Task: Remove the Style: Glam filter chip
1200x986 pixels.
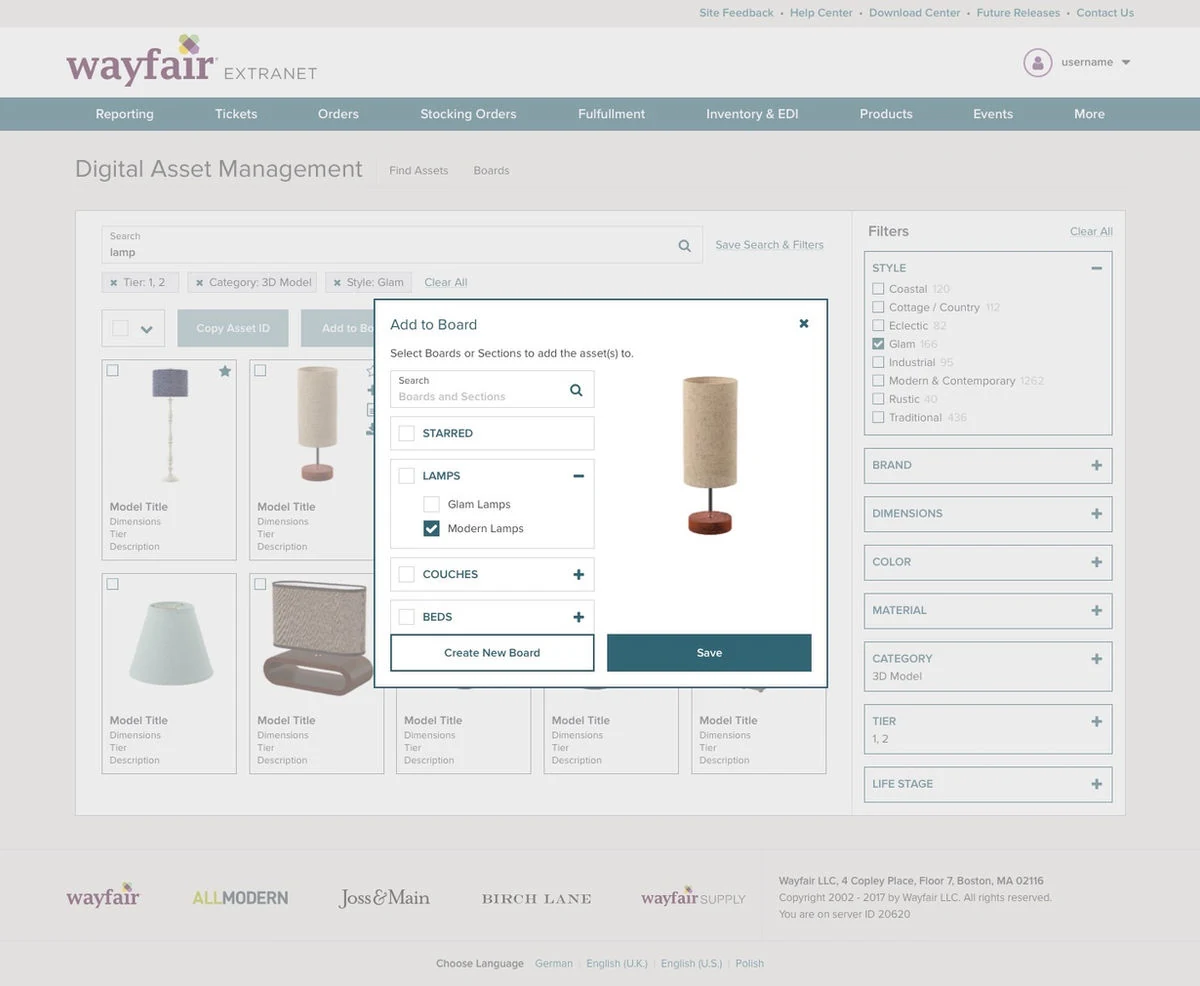Action: click(337, 283)
